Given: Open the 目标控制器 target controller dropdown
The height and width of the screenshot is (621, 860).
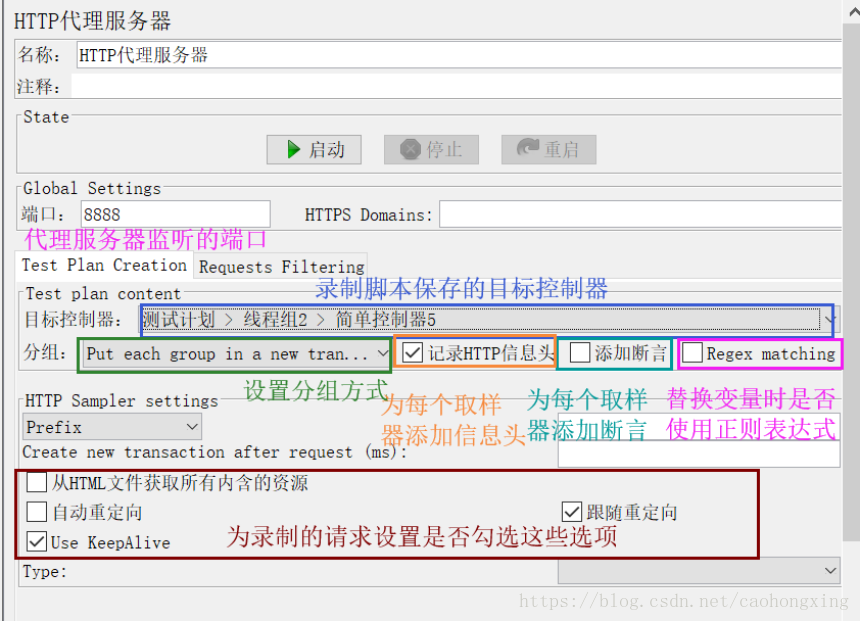Looking at the screenshot, I should click(x=487, y=319).
